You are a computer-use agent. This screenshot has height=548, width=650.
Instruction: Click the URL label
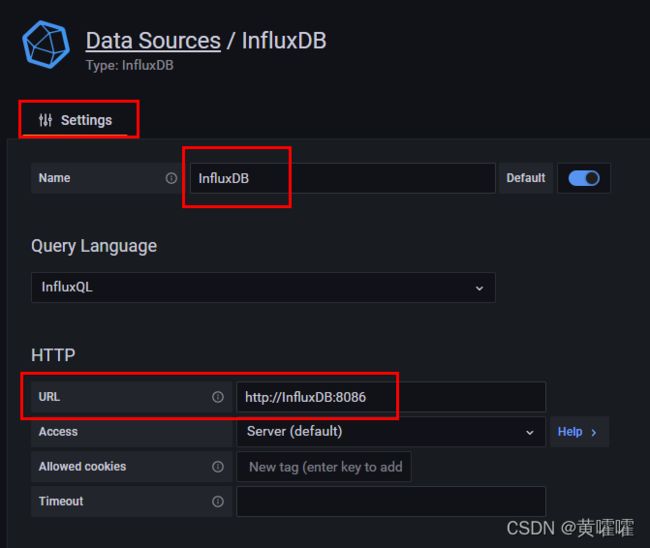tap(49, 397)
